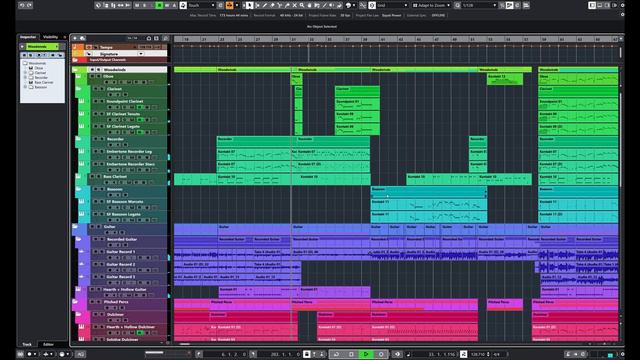
Task: Switch to the Visibility tab
Action: tap(51, 37)
